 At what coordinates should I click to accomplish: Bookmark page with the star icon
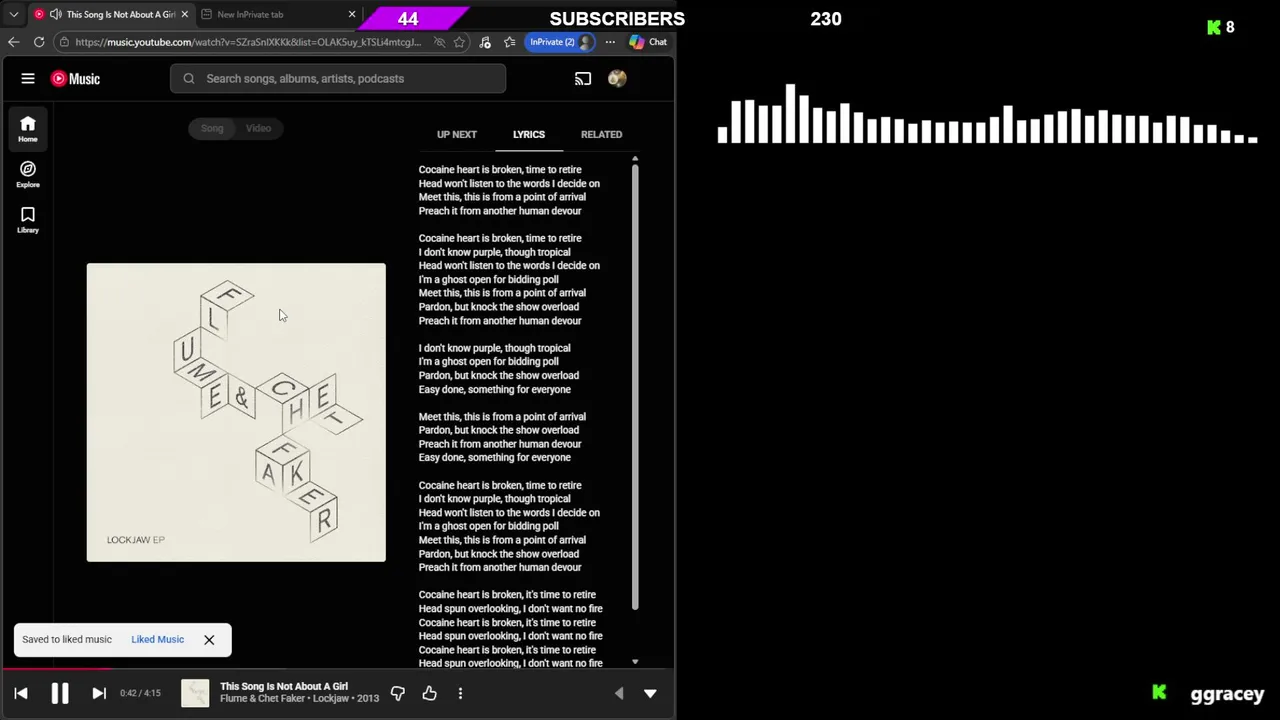[x=459, y=42]
